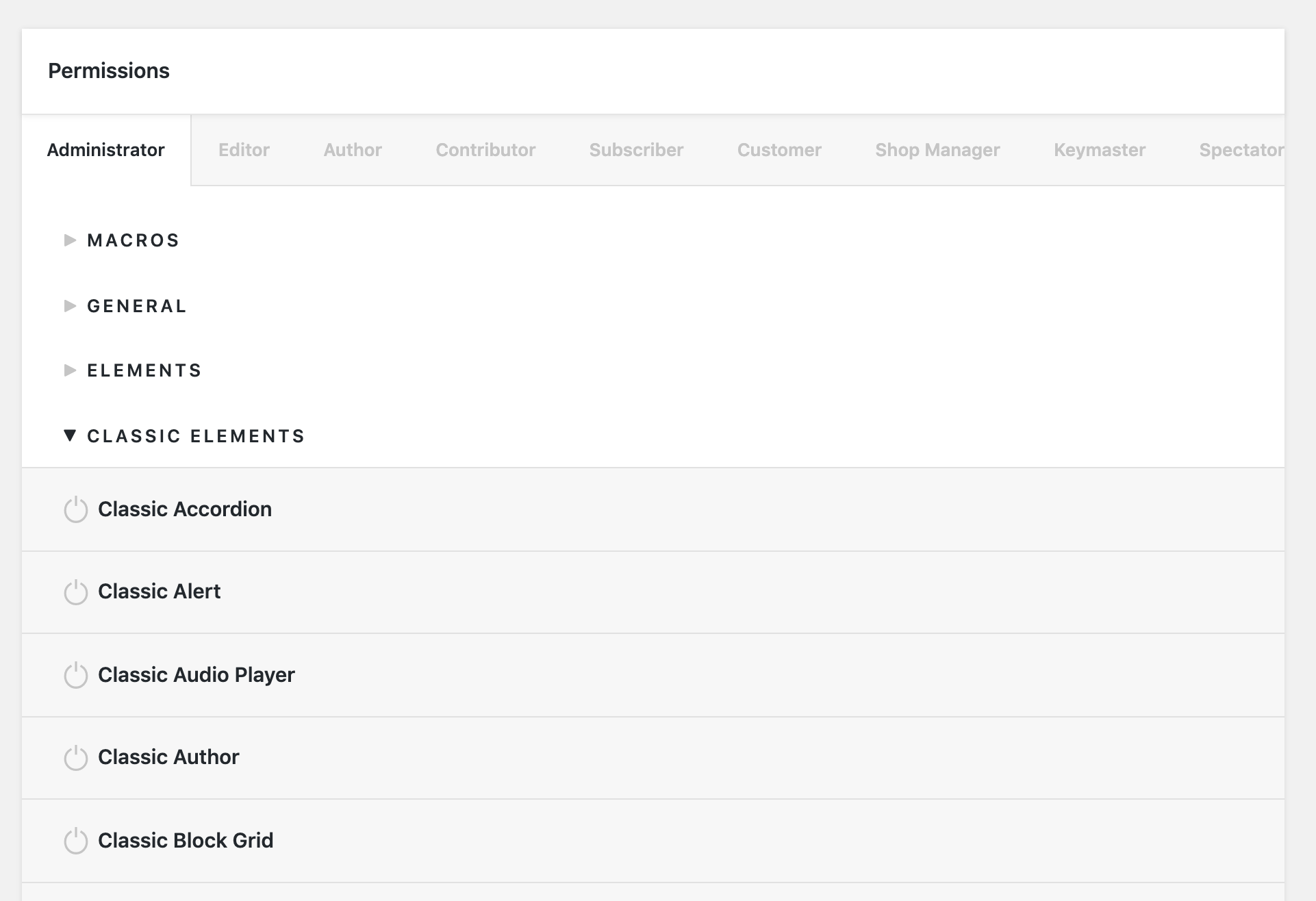The width and height of the screenshot is (1316, 901).
Task: Click the Classic Block Grid power icon
Action: [75, 841]
